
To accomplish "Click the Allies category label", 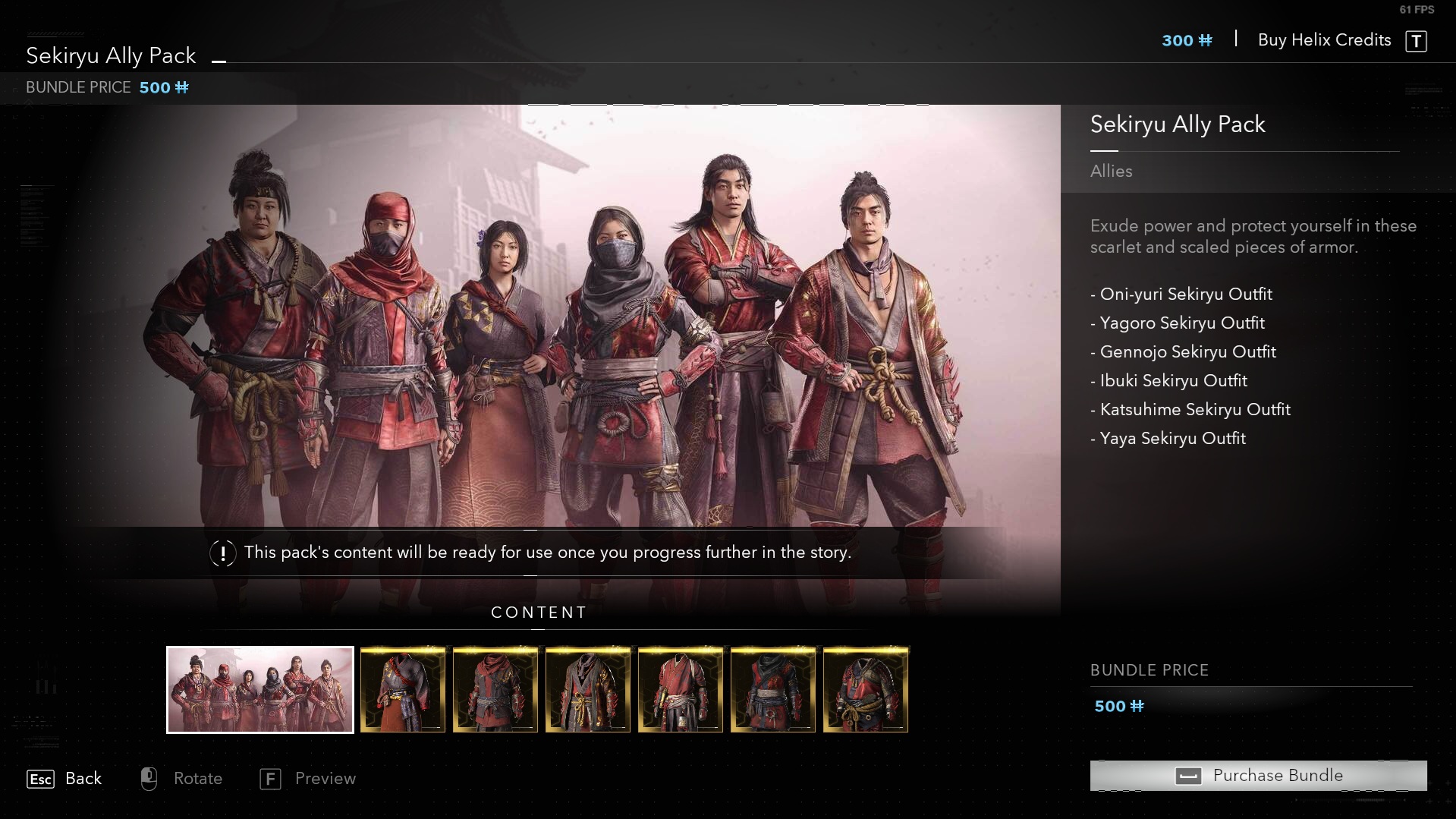I will [1111, 171].
